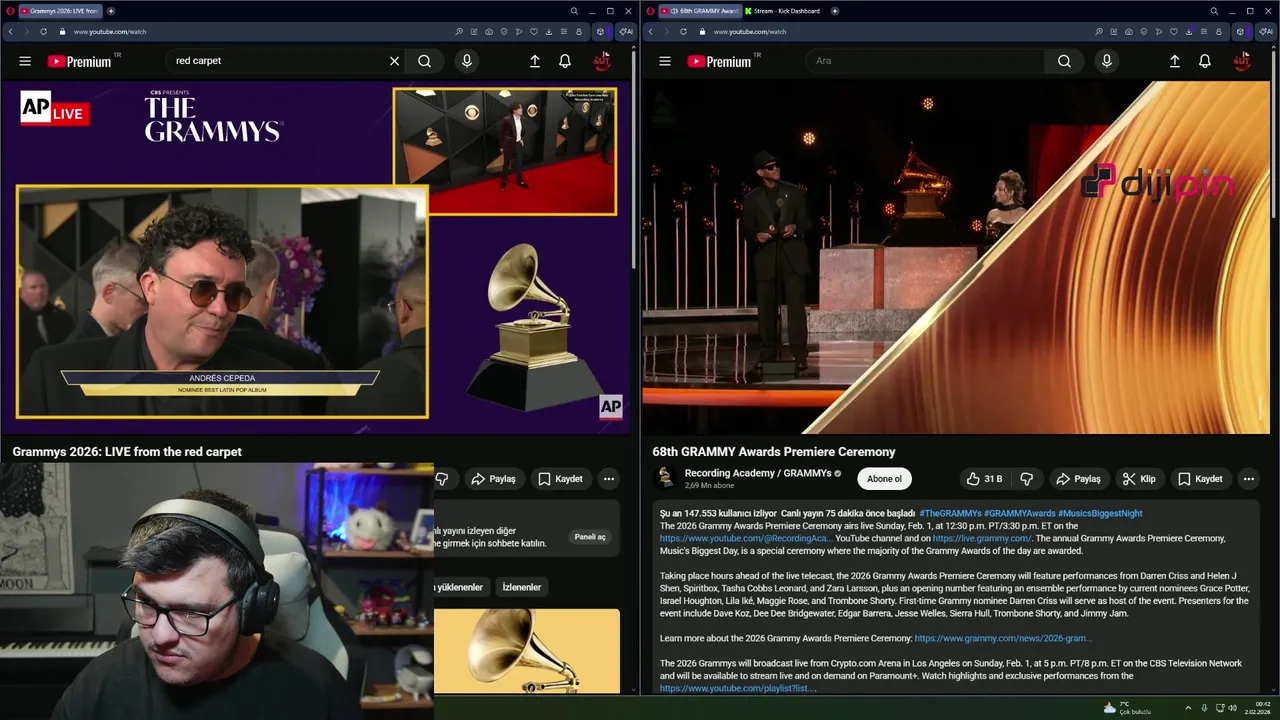Reload page in left Opera window

[x=43, y=31]
